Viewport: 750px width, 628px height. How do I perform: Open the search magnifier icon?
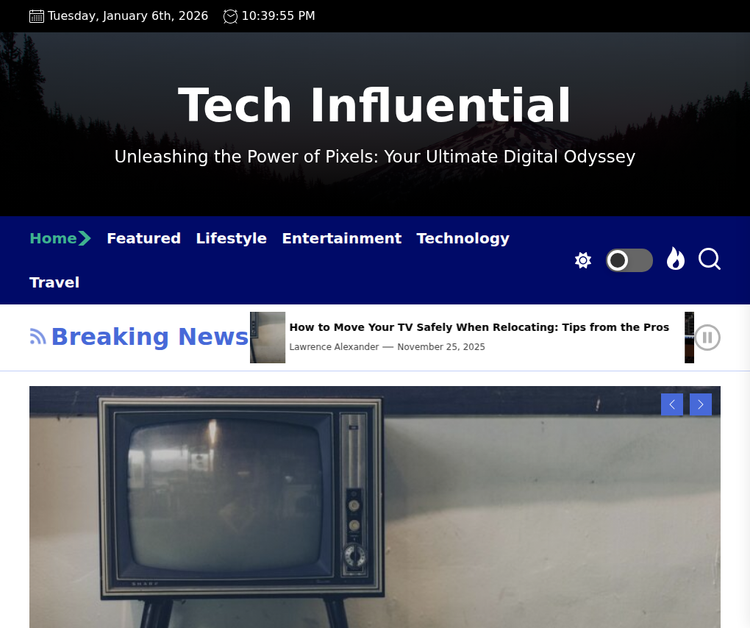tap(709, 260)
